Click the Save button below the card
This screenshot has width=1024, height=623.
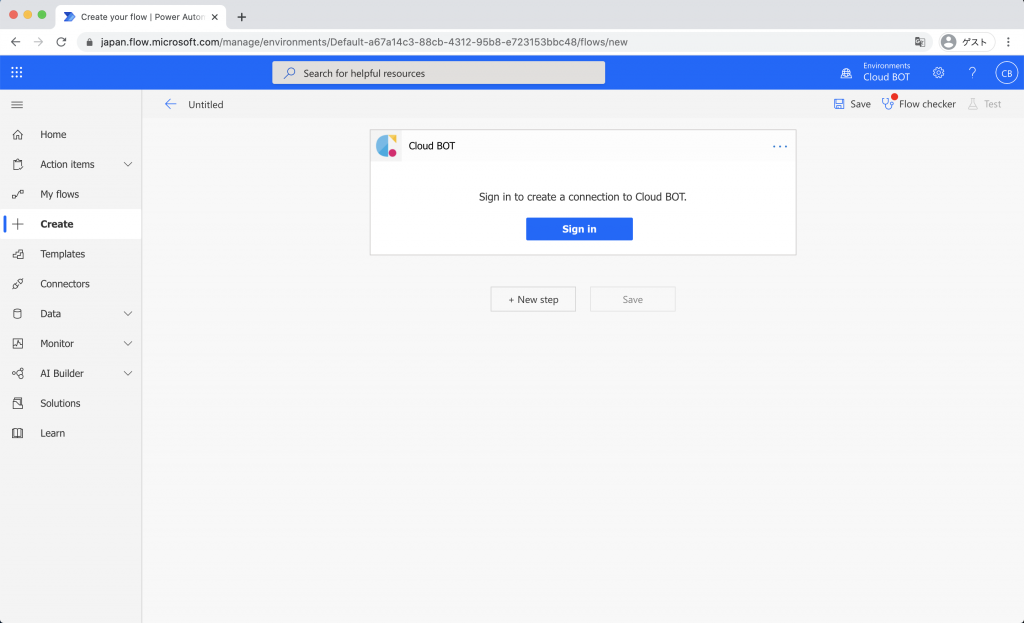click(x=632, y=299)
